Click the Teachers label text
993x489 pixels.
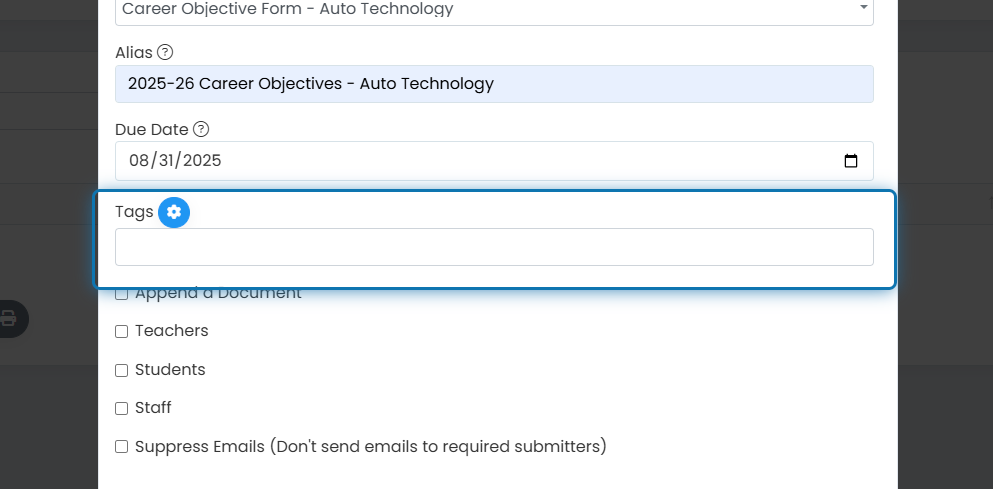point(172,331)
